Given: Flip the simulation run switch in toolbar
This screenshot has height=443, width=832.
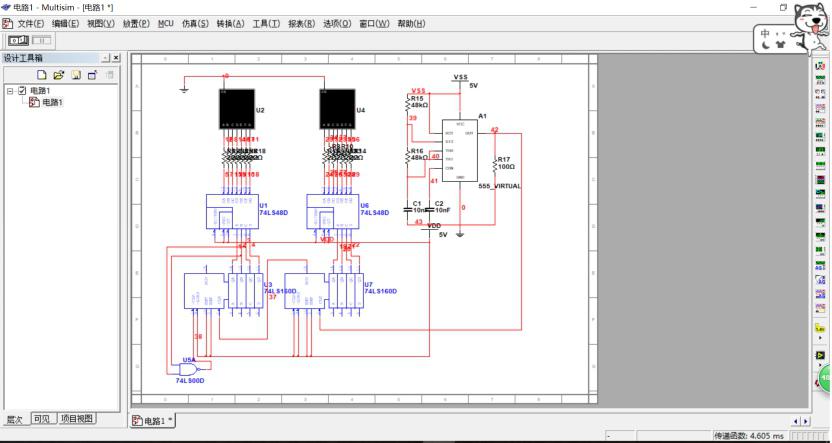Looking at the screenshot, I should [18, 40].
